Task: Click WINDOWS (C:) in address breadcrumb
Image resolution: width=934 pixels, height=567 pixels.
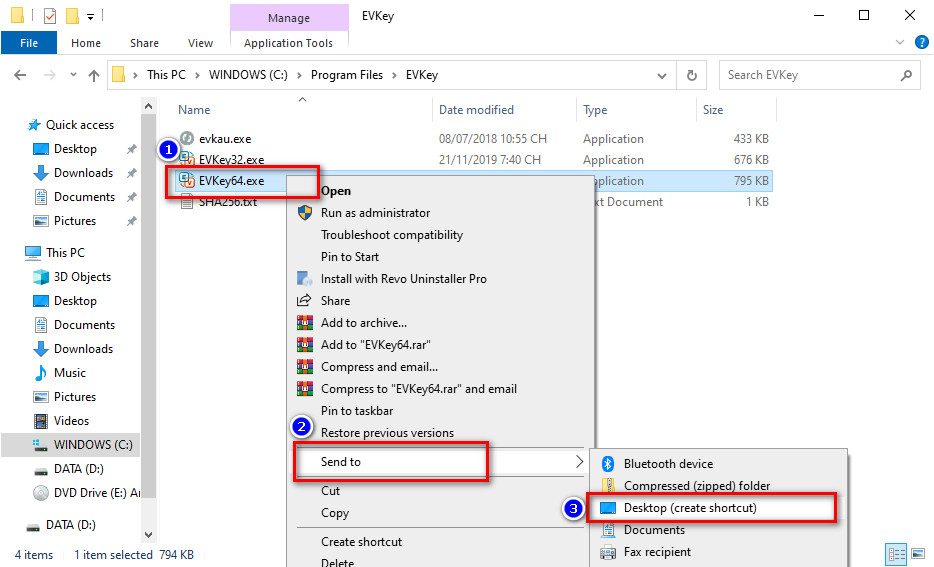Action: 248,75
